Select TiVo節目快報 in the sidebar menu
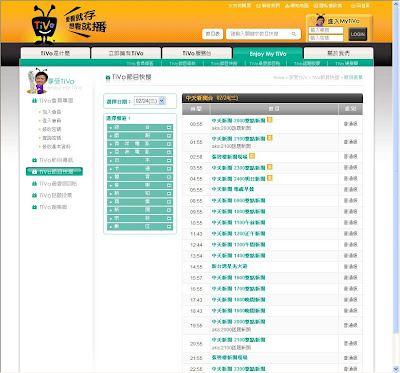Image resolution: width=400 pixels, height=373 pixels. coord(54,172)
